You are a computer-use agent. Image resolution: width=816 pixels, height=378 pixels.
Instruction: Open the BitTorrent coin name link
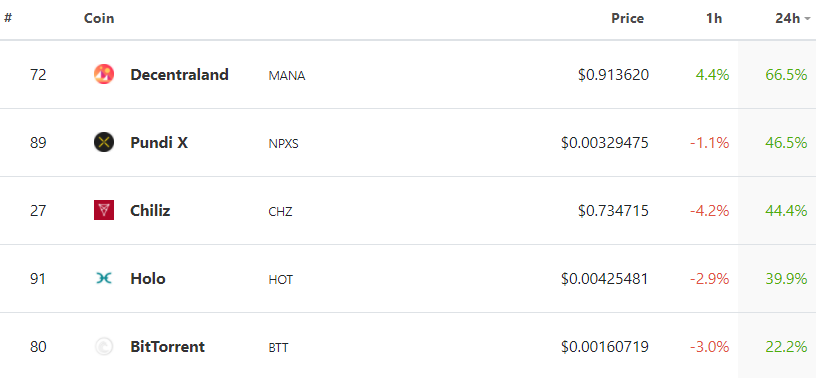167,347
